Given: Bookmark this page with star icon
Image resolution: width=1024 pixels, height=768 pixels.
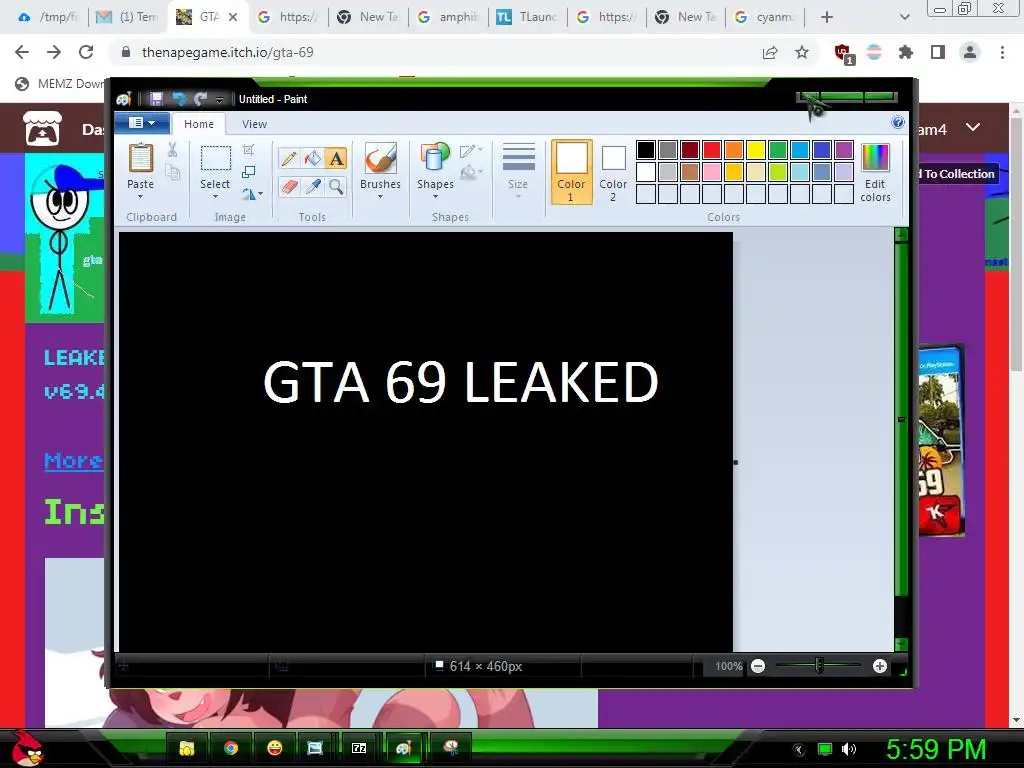Looking at the screenshot, I should point(802,52).
